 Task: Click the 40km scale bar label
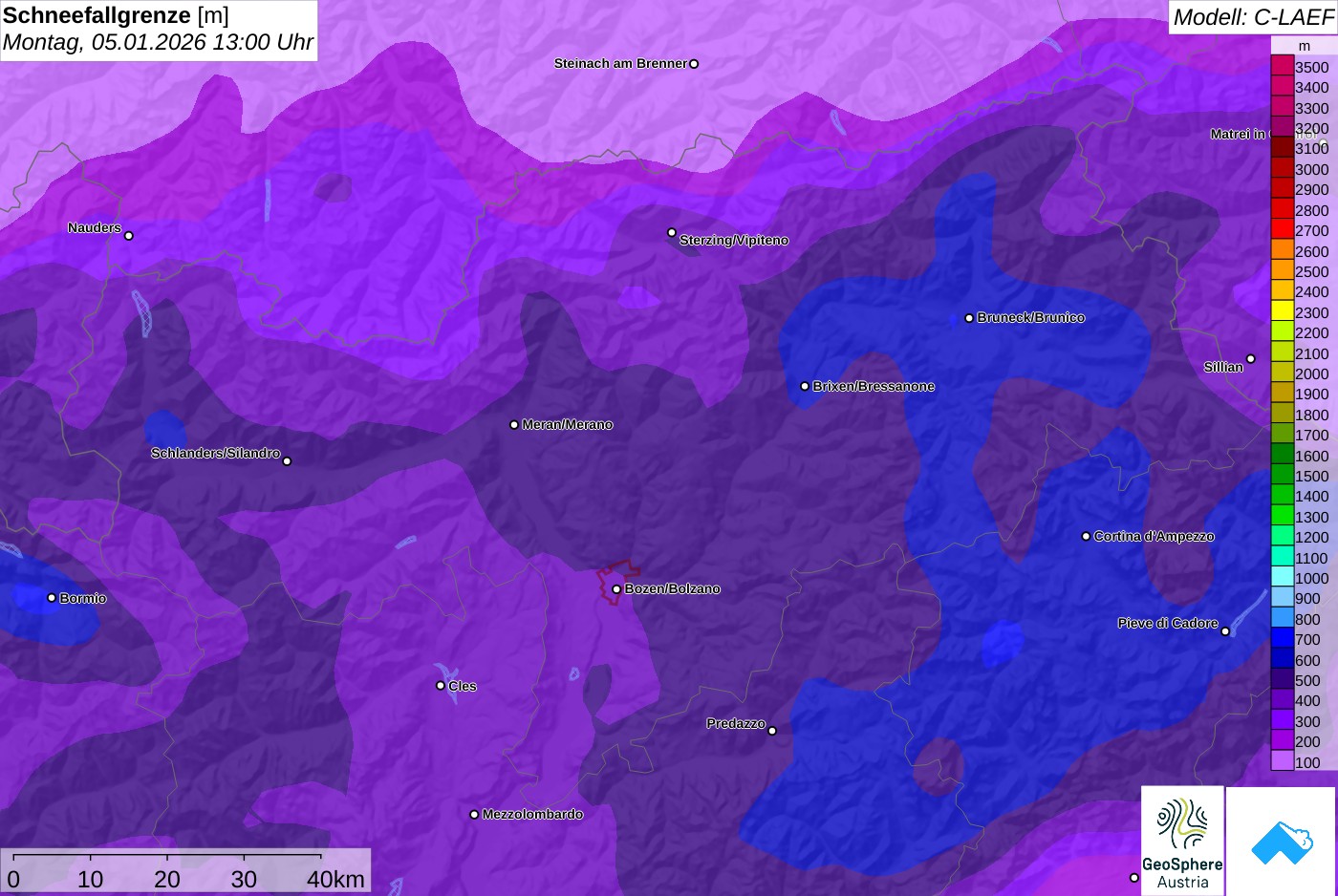coord(335,879)
